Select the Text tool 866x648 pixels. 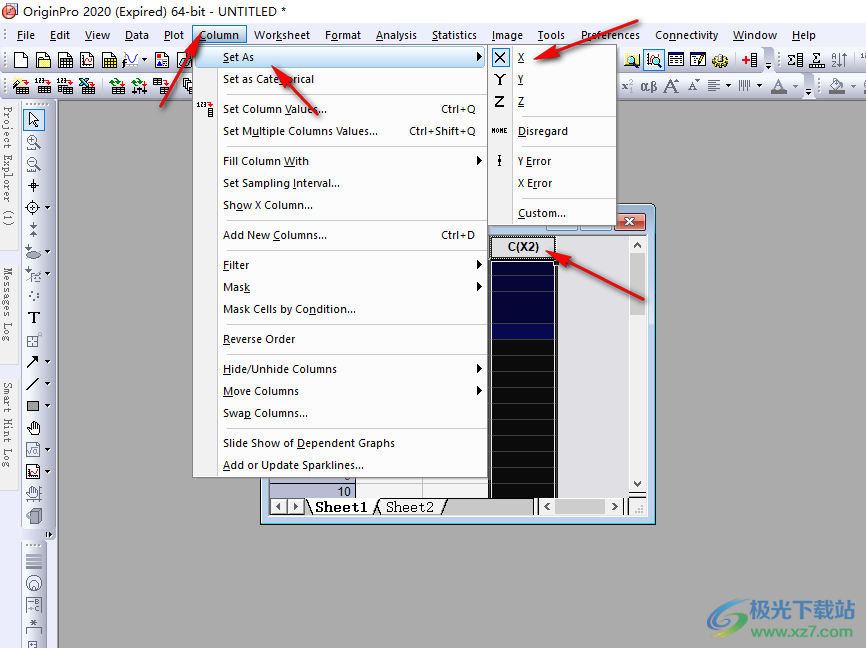(x=34, y=318)
